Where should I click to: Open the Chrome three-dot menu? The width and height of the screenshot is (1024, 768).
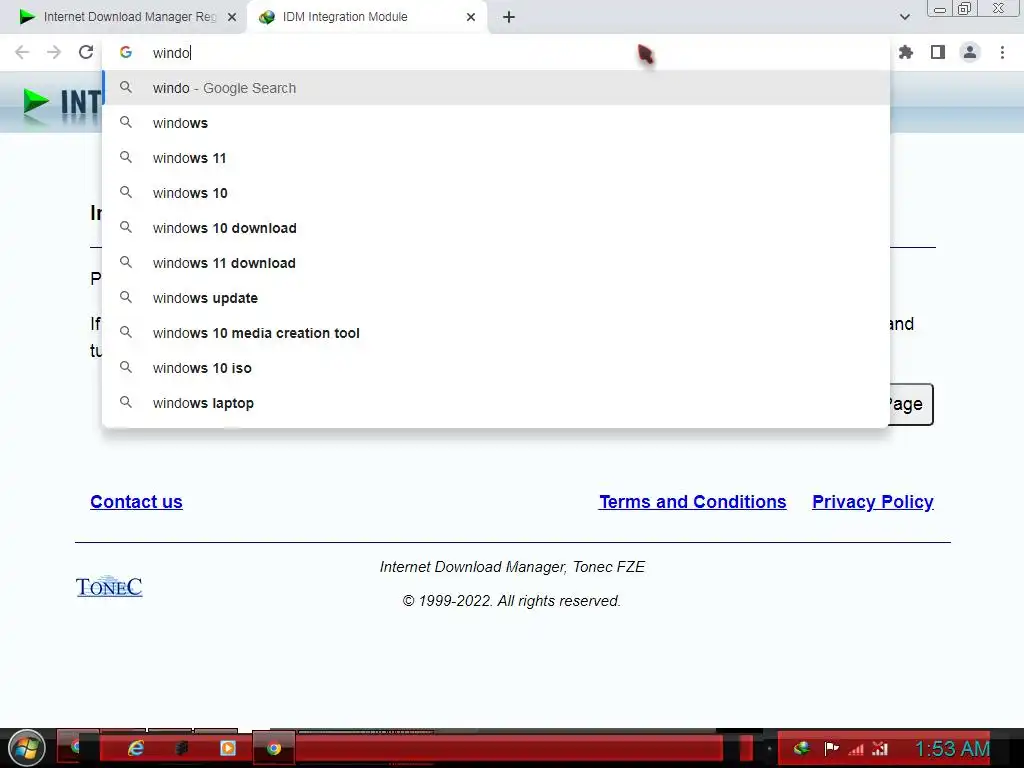[1002, 52]
